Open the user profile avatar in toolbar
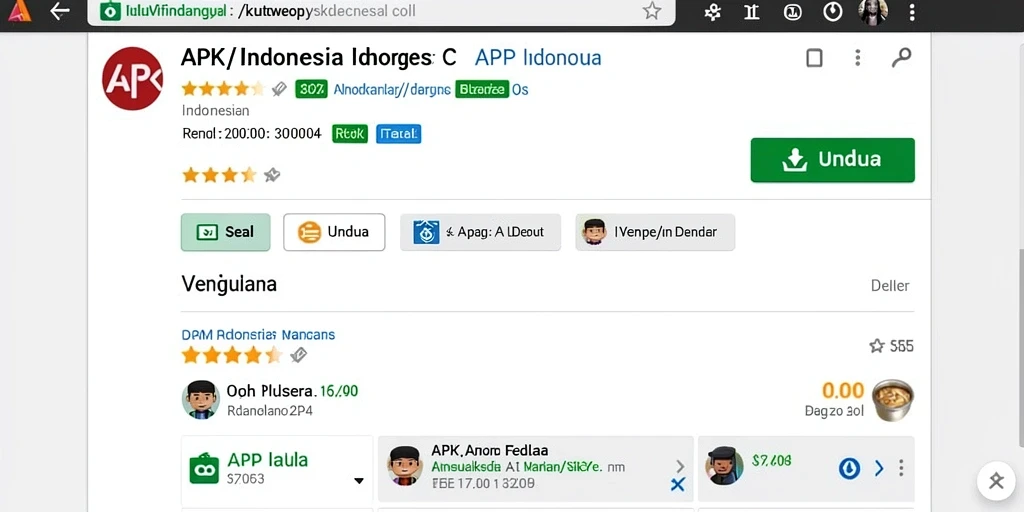Screen dimensions: 1024x512 click(873, 11)
